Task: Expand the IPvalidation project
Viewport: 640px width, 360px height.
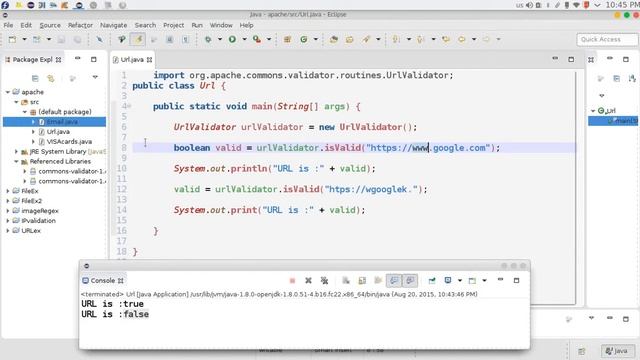Action: [8, 221]
